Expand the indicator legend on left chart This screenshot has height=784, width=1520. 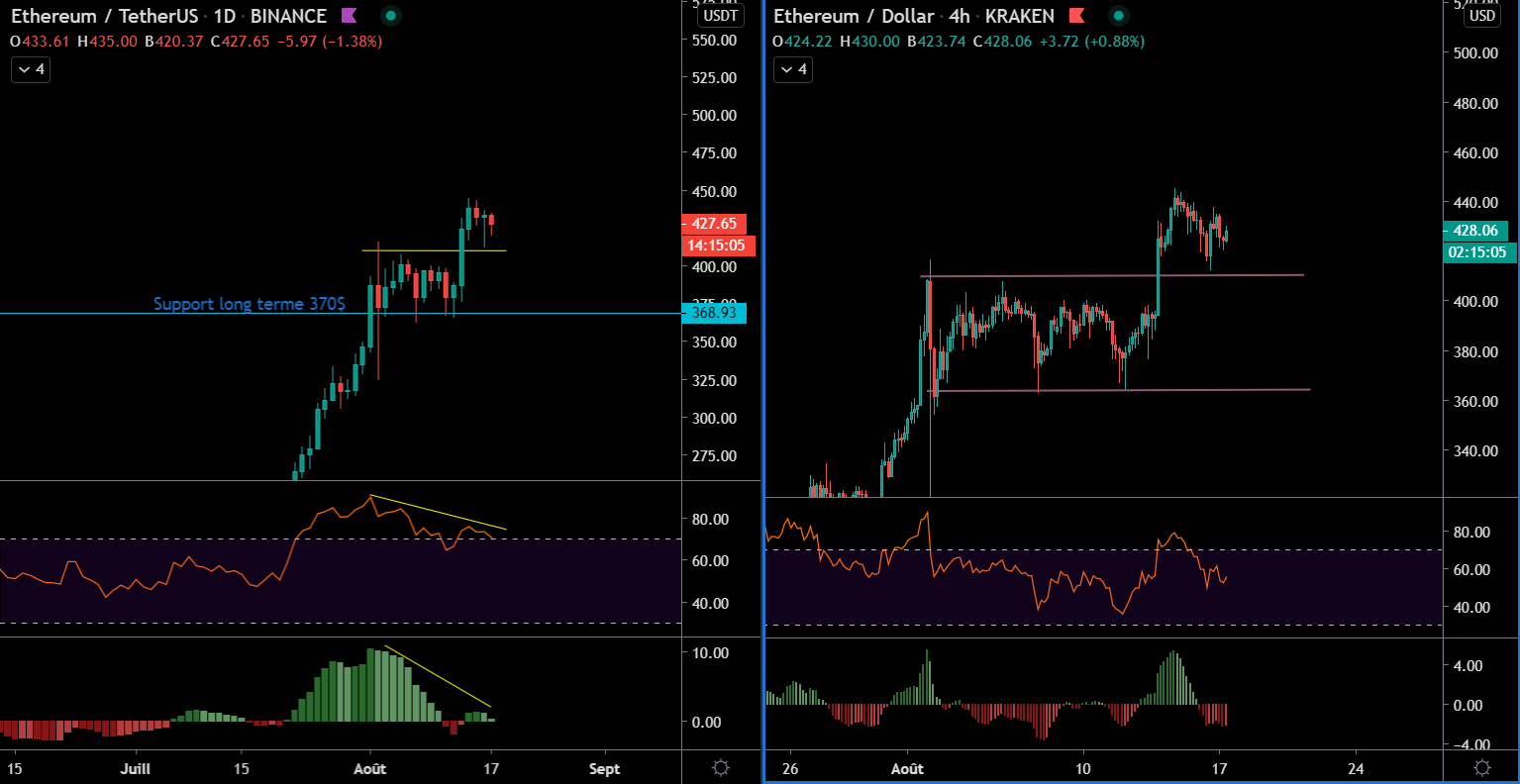(x=31, y=69)
